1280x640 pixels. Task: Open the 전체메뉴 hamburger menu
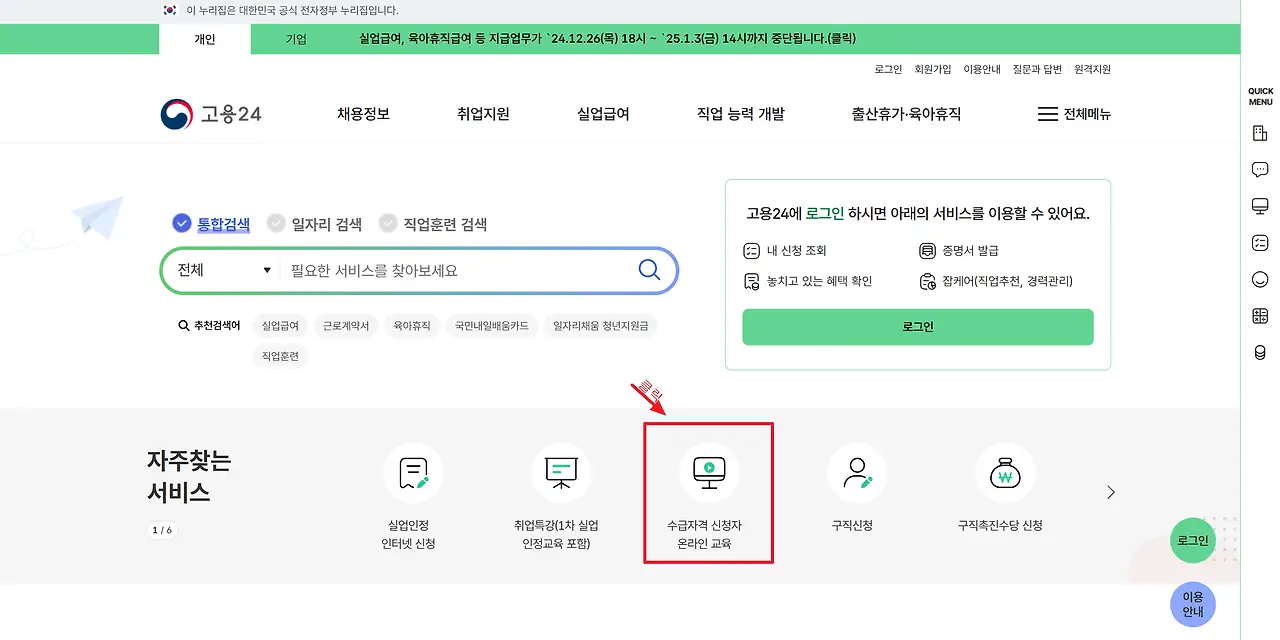tap(1074, 114)
